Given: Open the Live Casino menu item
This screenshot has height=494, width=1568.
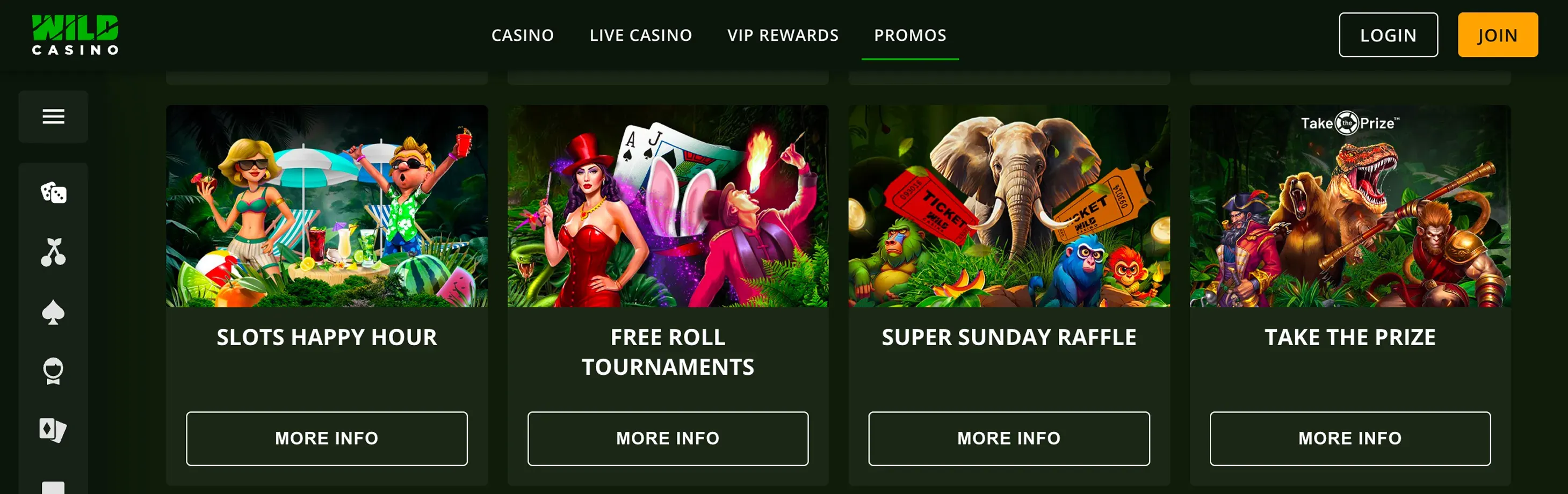Looking at the screenshot, I should [x=640, y=35].
